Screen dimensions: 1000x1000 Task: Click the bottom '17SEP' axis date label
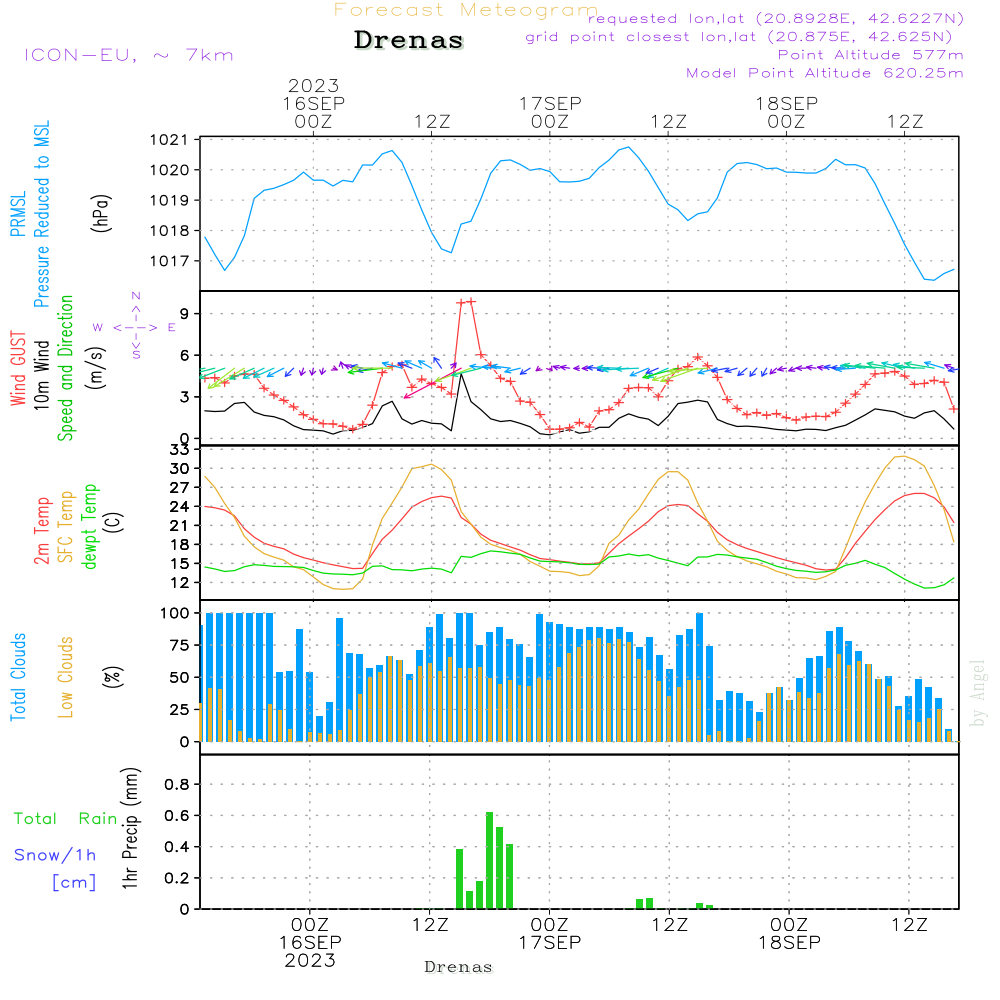point(550,942)
